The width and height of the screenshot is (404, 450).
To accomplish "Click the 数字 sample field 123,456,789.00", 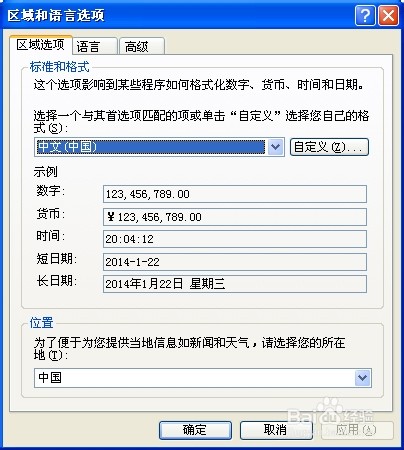I will coord(235,194).
